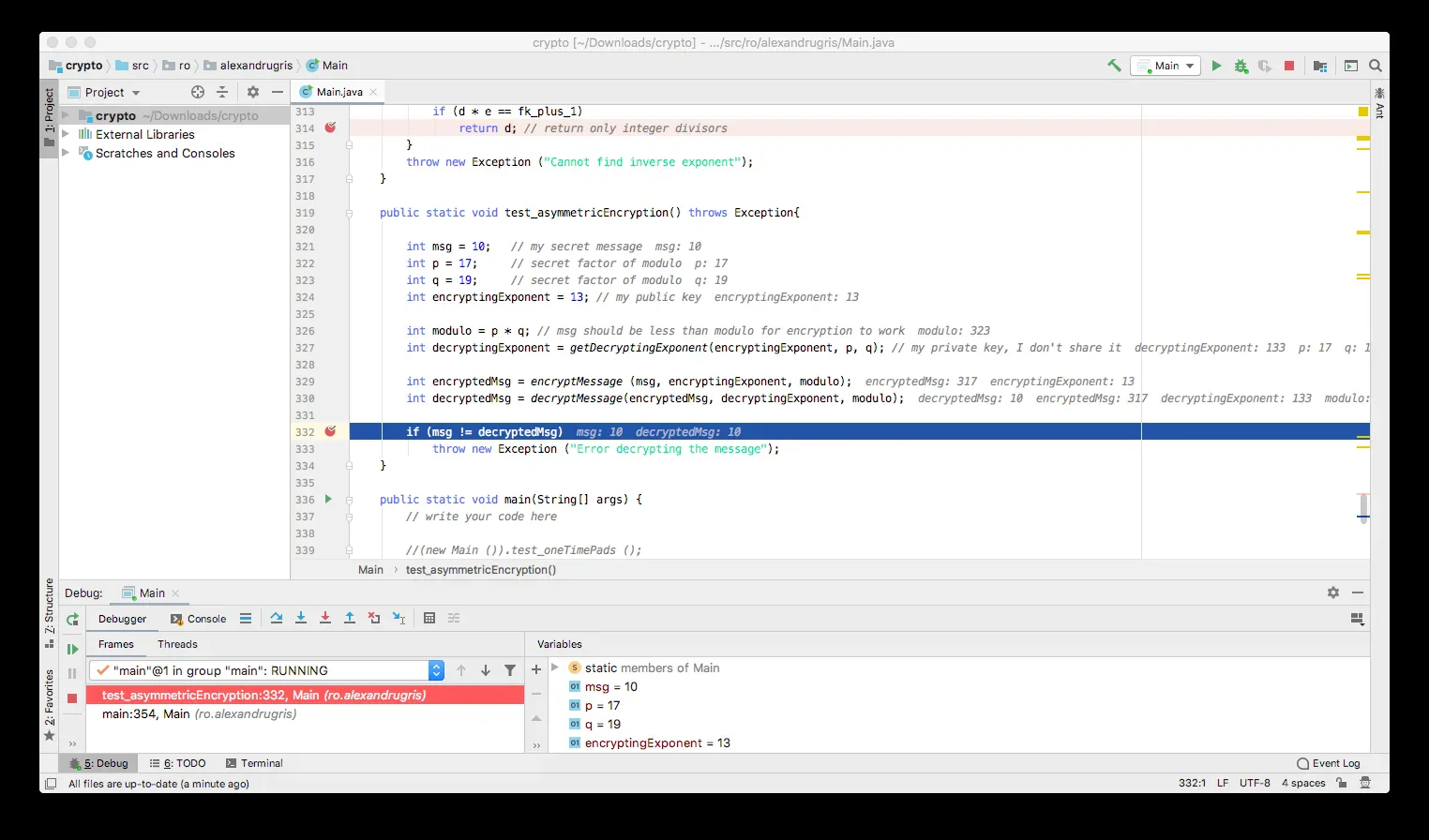The width and height of the screenshot is (1429, 840).
Task: Open the 6: TODO tool window tab
Action: 178,763
